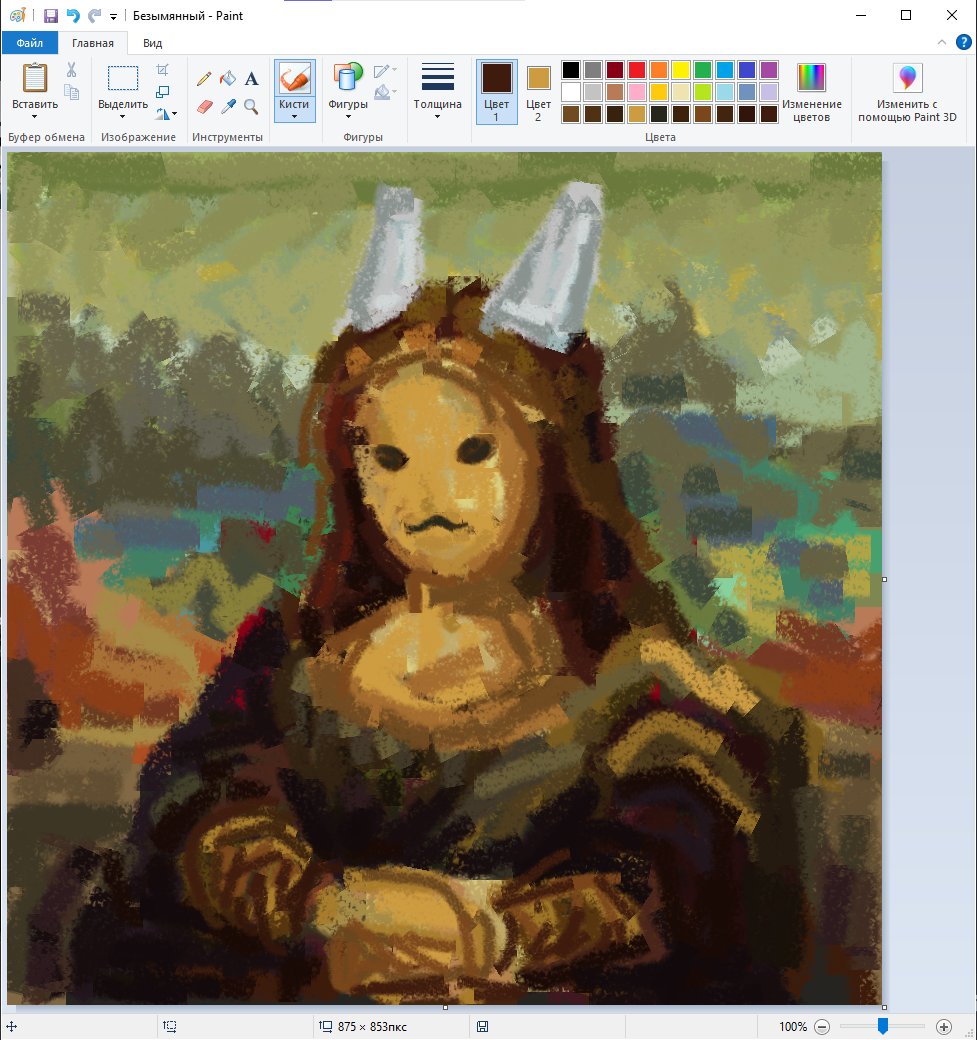Collapse the ribbon with the chevron
This screenshot has height=1040, width=977.
tap(942, 42)
